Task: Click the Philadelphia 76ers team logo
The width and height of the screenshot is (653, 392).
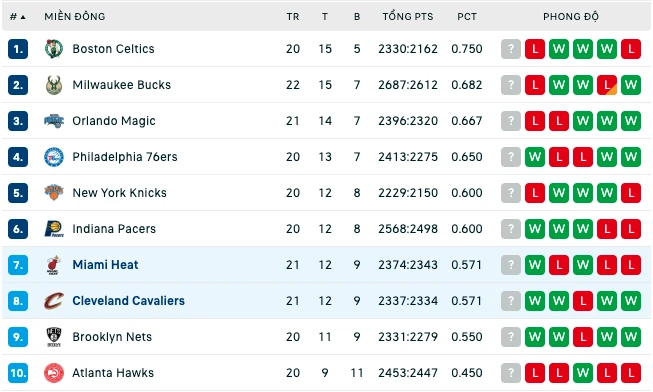Action: (54, 157)
